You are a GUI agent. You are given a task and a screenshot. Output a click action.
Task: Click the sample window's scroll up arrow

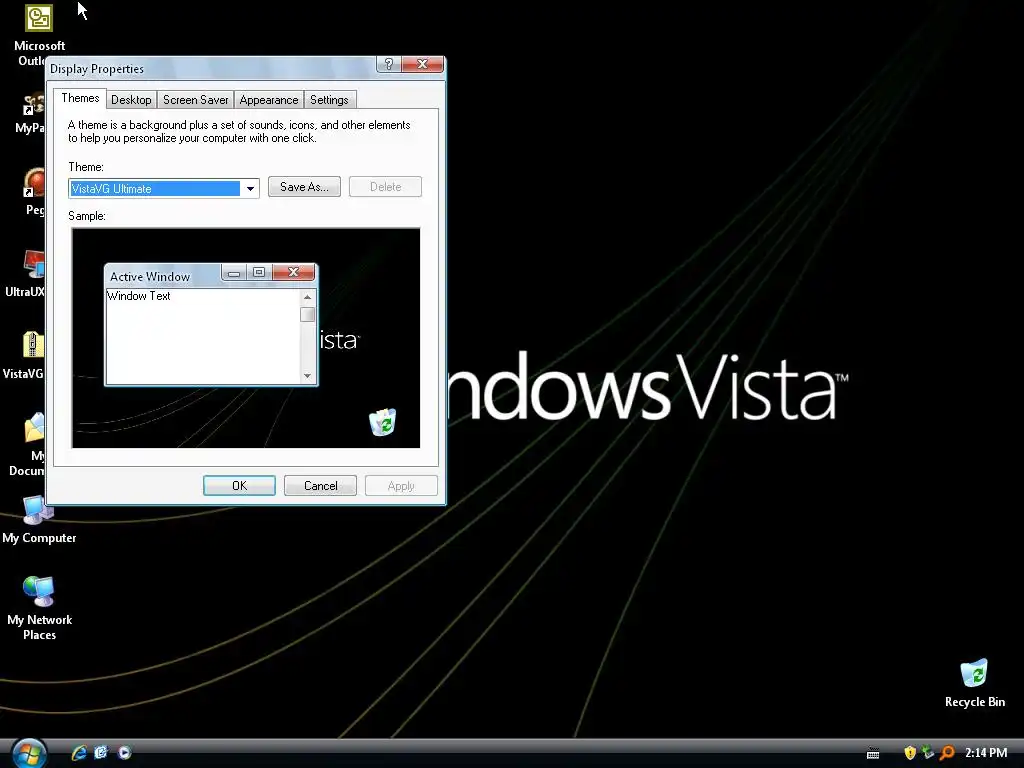[x=308, y=297]
